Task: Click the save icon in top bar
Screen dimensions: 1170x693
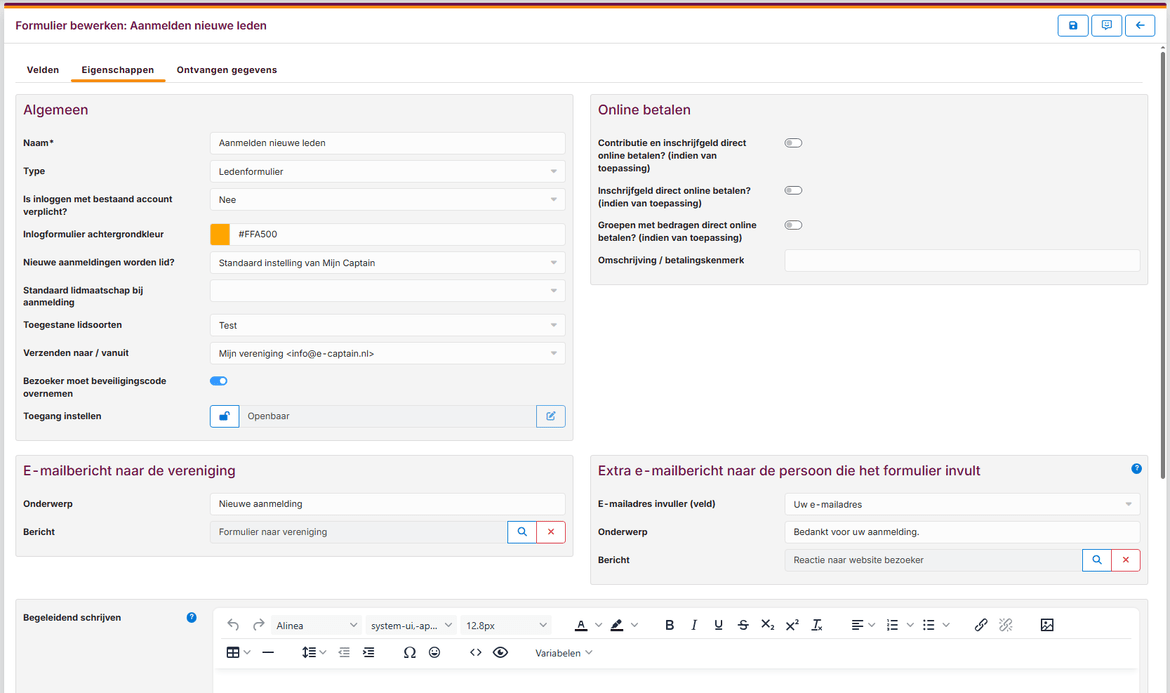Action: (1073, 26)
